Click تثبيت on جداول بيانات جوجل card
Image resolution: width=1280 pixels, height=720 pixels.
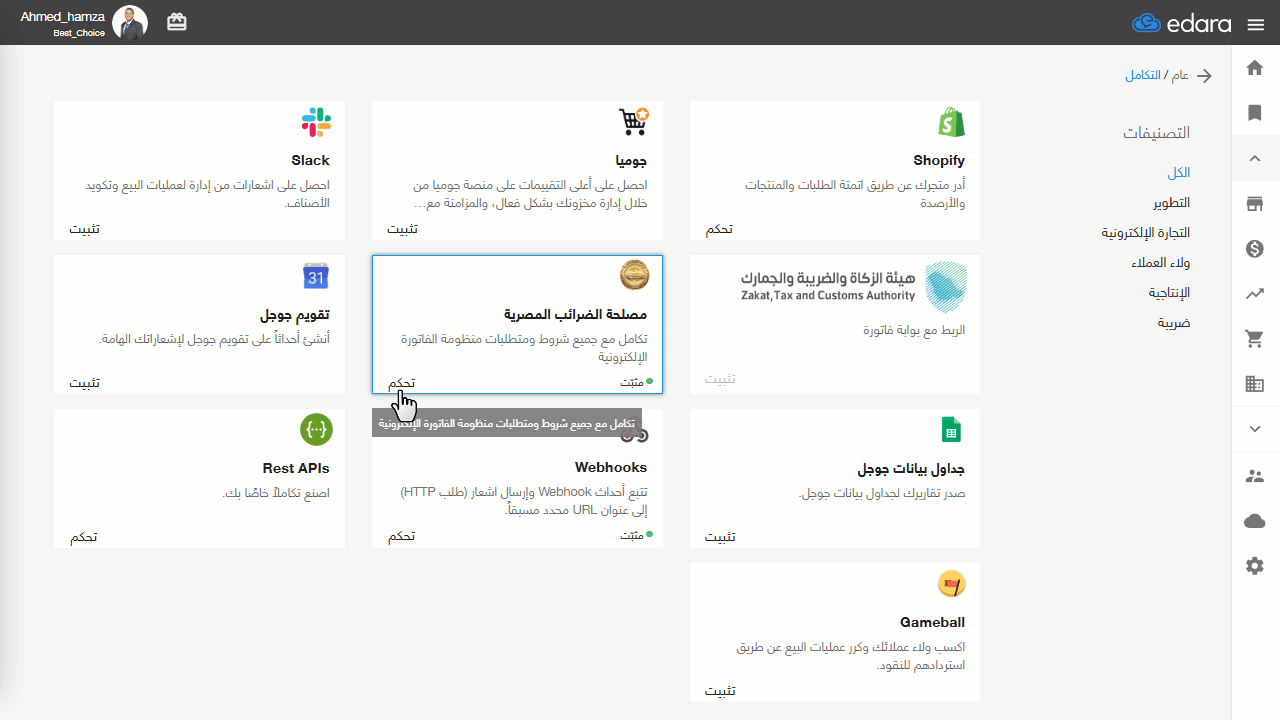[x=720, y=537]
